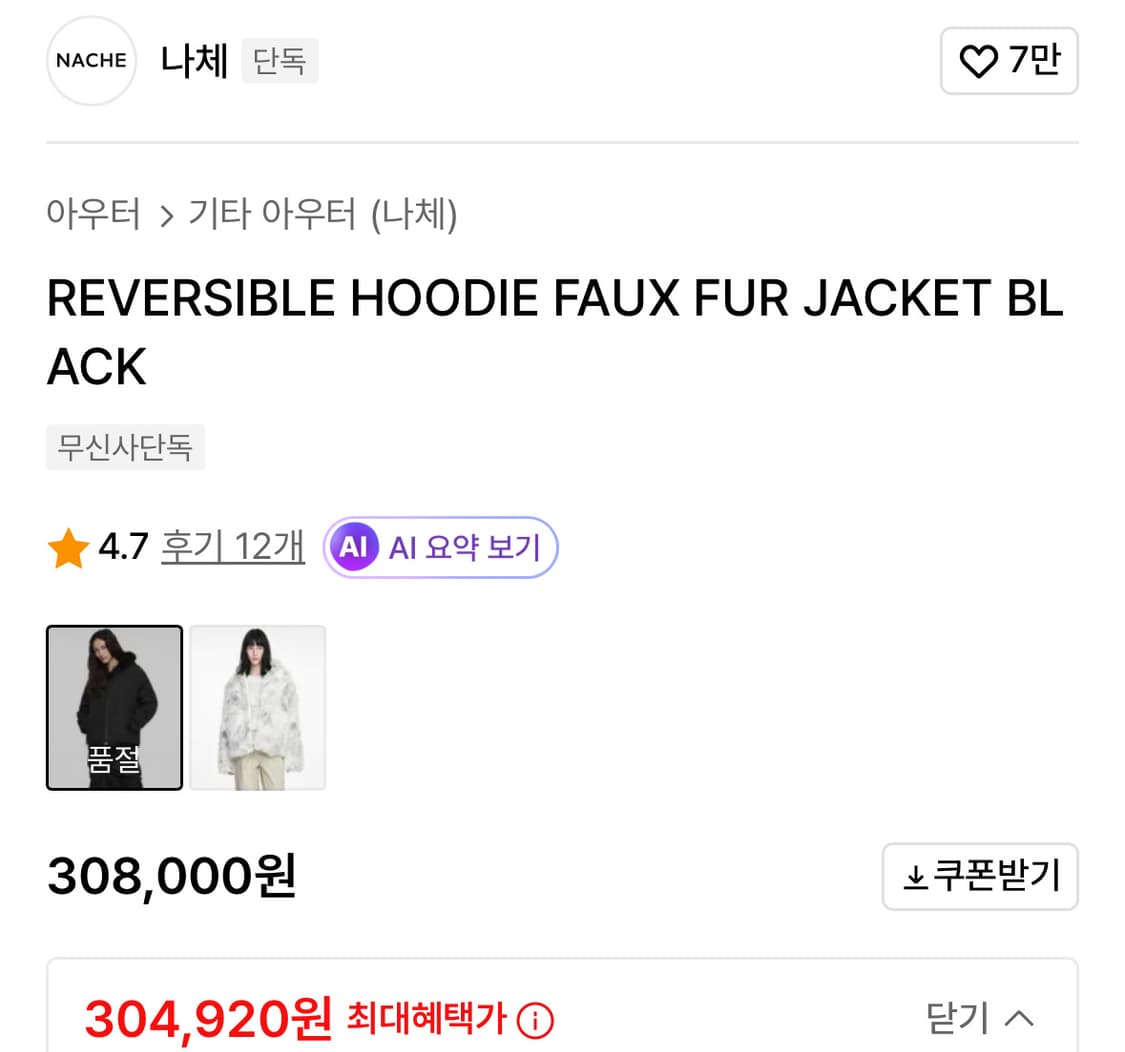The width and height of the screenshot is (1125, 1052).
Task: Select the white fur jacket thumbnail
Action: click(x=258, y=708)
